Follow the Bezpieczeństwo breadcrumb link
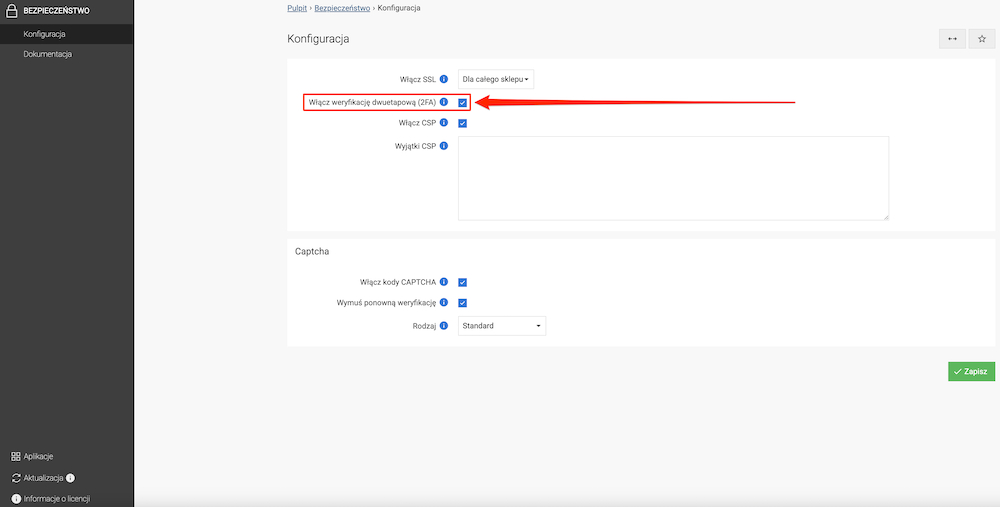Screen dimensions: 1000x507 342,8
